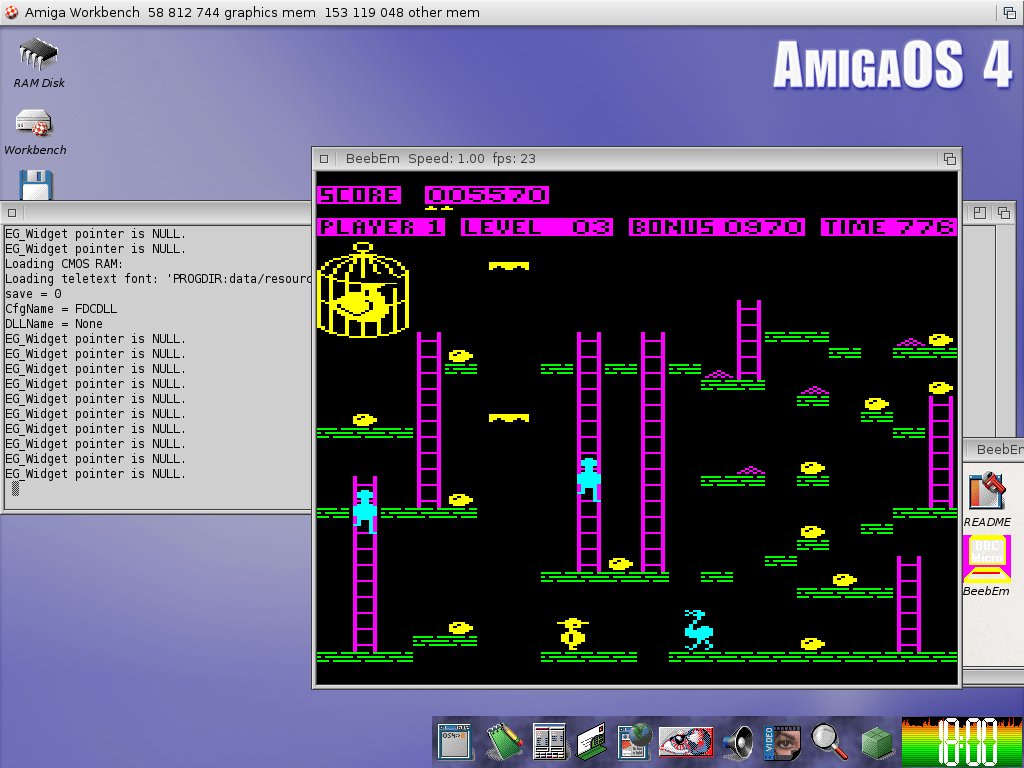Click the TIME 776 counter in game

click(x=889, y=227)
